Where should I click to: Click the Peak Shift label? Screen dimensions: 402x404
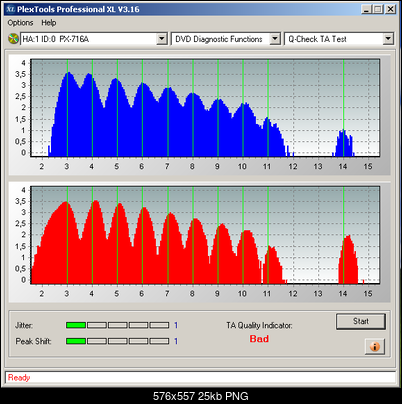click(33, 341)
